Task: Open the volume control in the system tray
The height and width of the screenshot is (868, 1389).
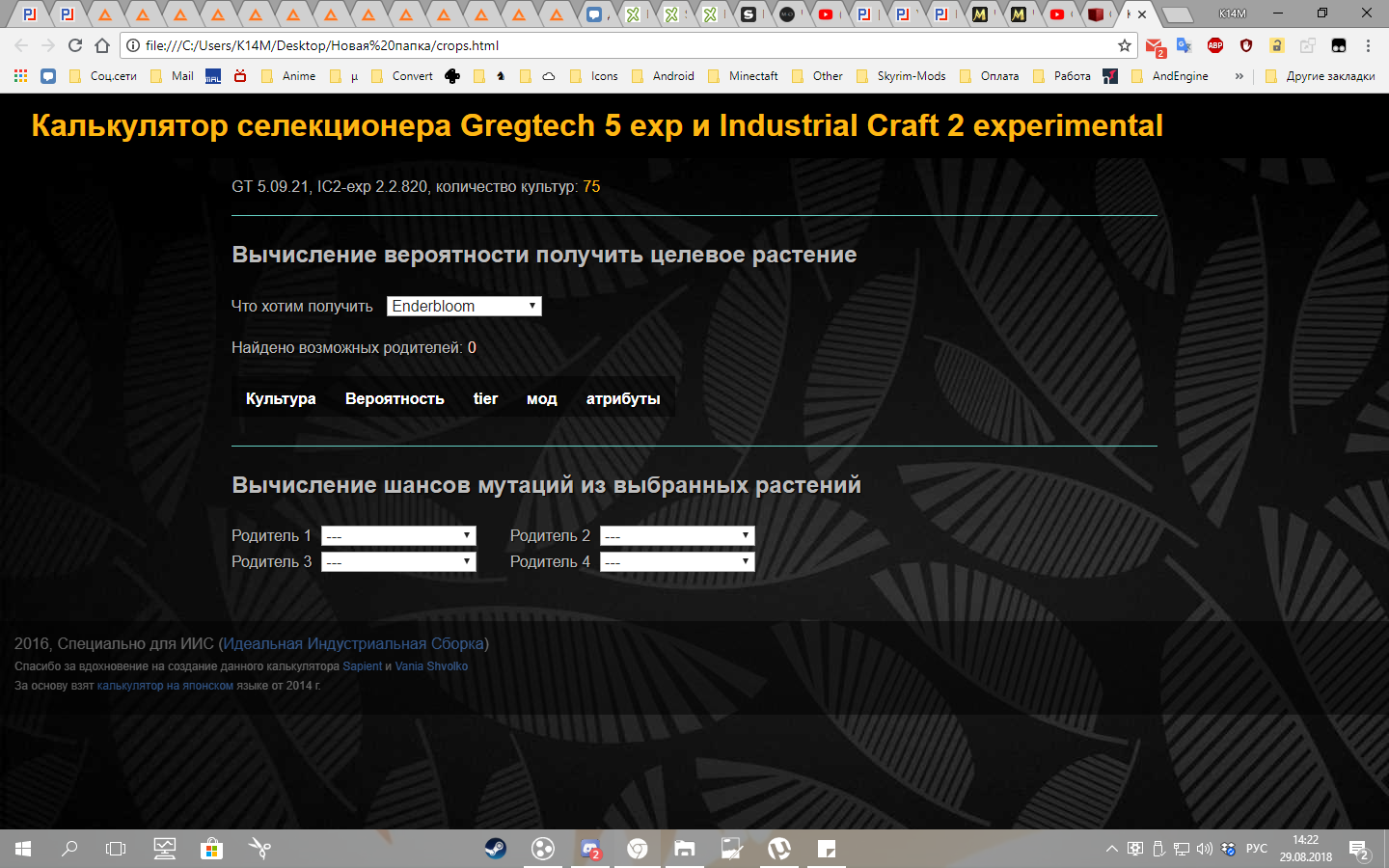Action: [x=1204, y=849]
